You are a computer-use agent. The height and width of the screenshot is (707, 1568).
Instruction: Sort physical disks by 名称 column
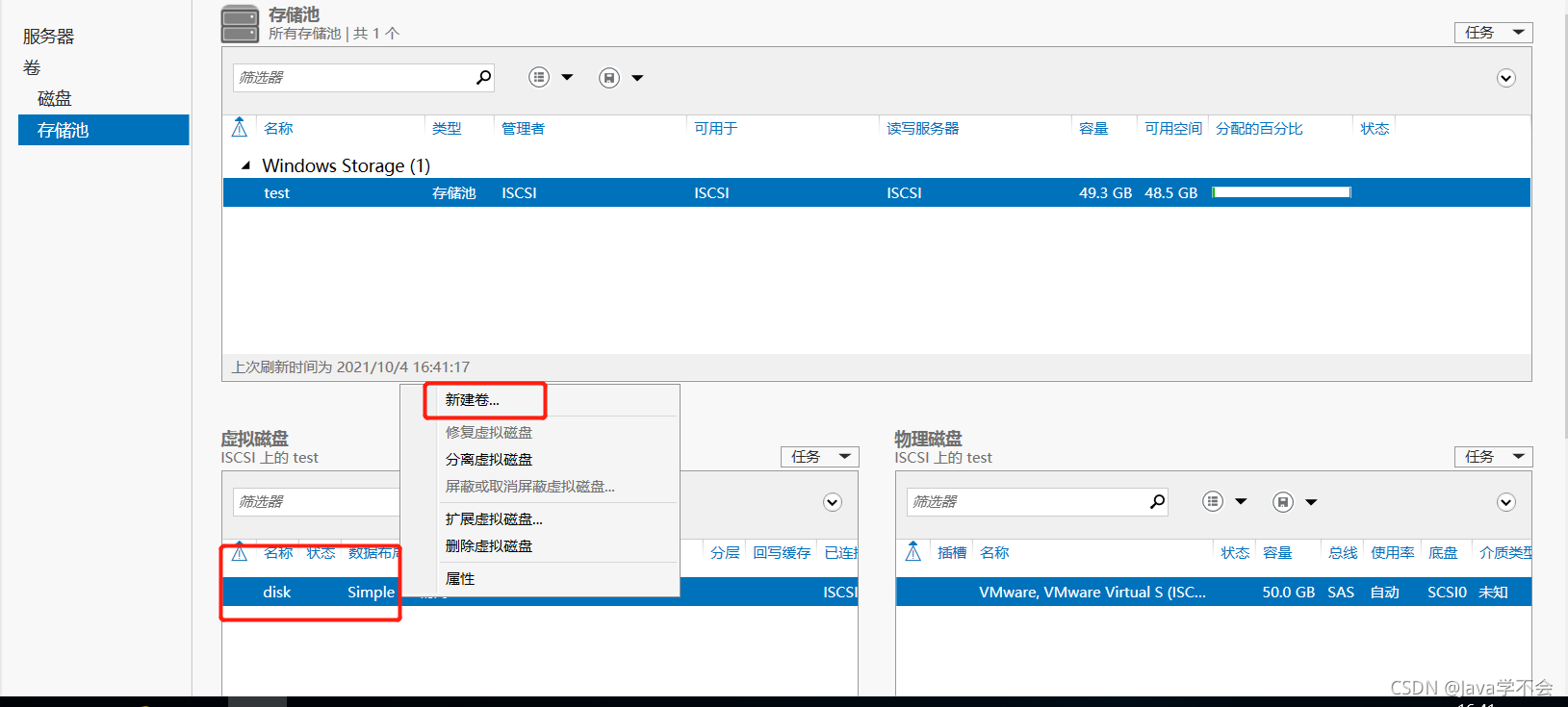pyautogui.click(x=994, y=552)
